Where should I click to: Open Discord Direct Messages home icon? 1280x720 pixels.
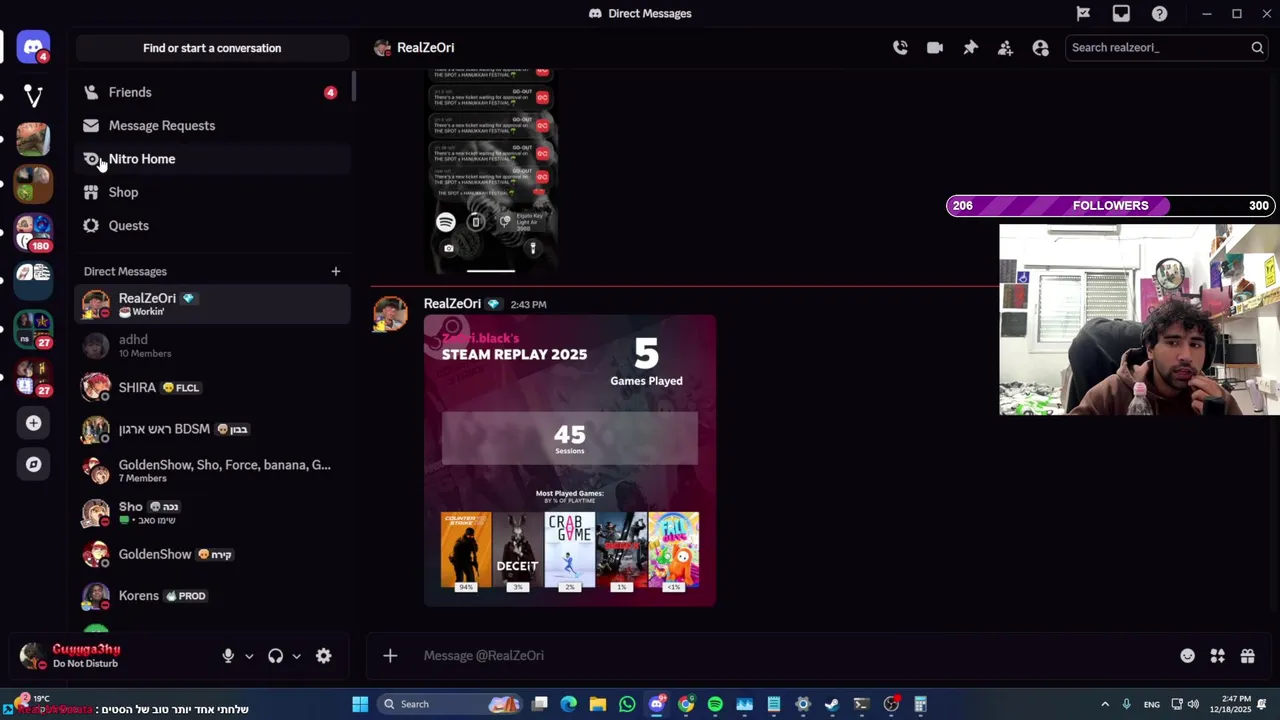[x=33, y=47]
